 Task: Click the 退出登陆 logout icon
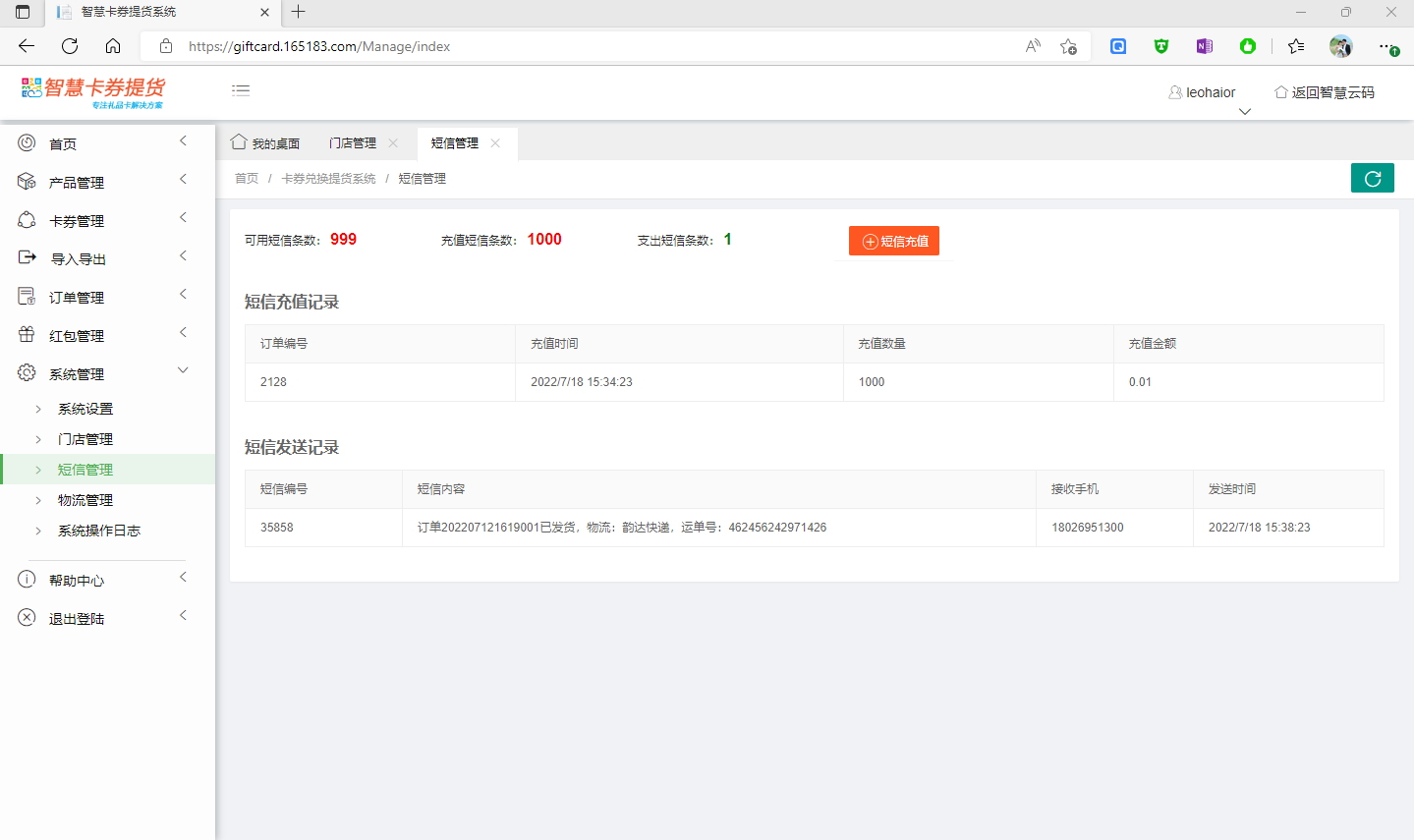pos(27,618)
